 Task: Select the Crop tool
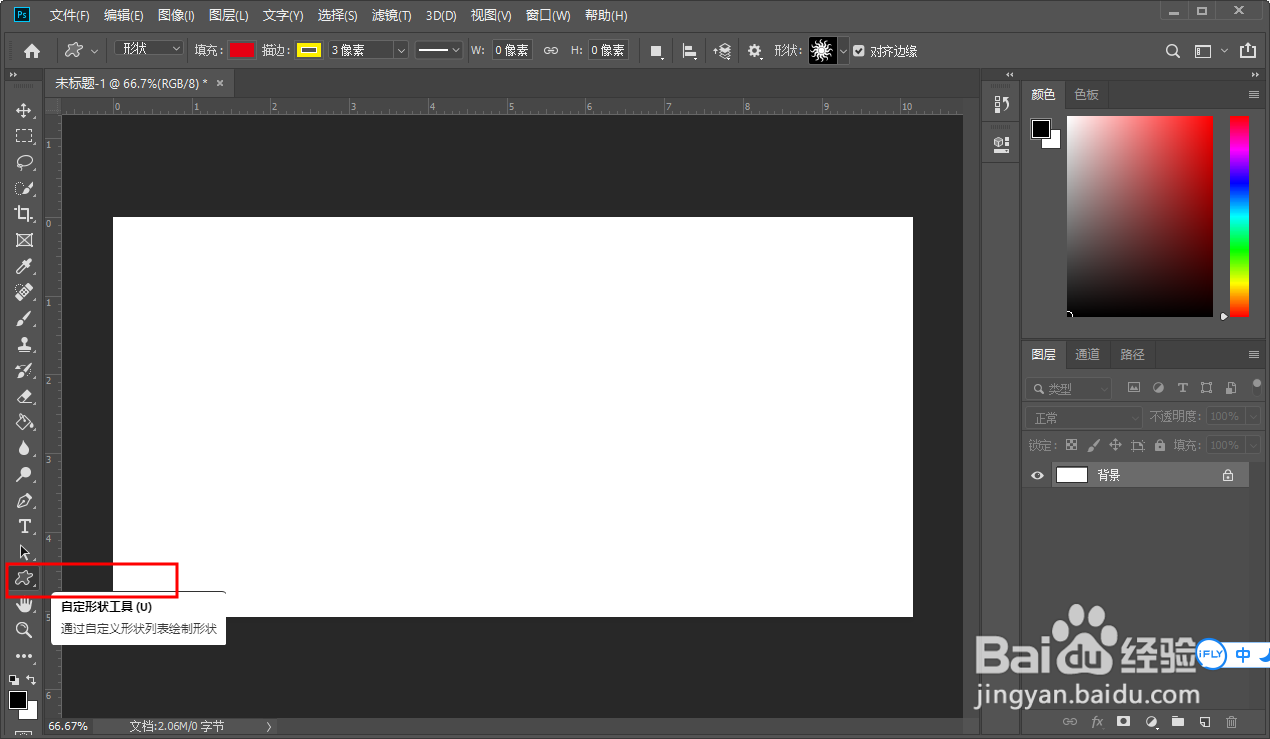(x=24, y=214)
